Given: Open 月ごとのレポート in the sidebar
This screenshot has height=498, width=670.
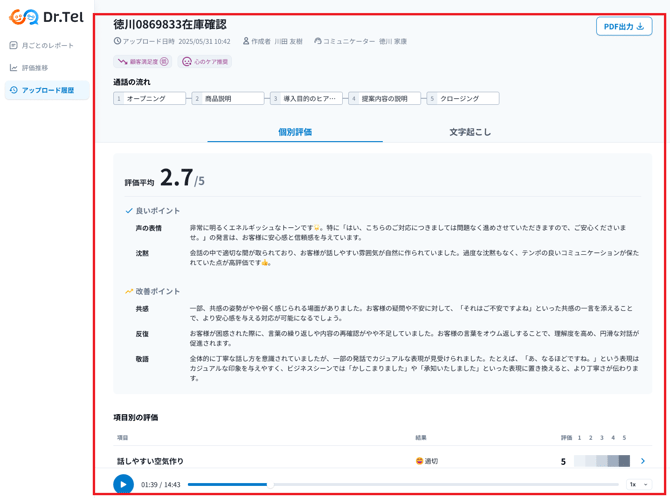Looking at the screenshot, I should click(42, 45).
